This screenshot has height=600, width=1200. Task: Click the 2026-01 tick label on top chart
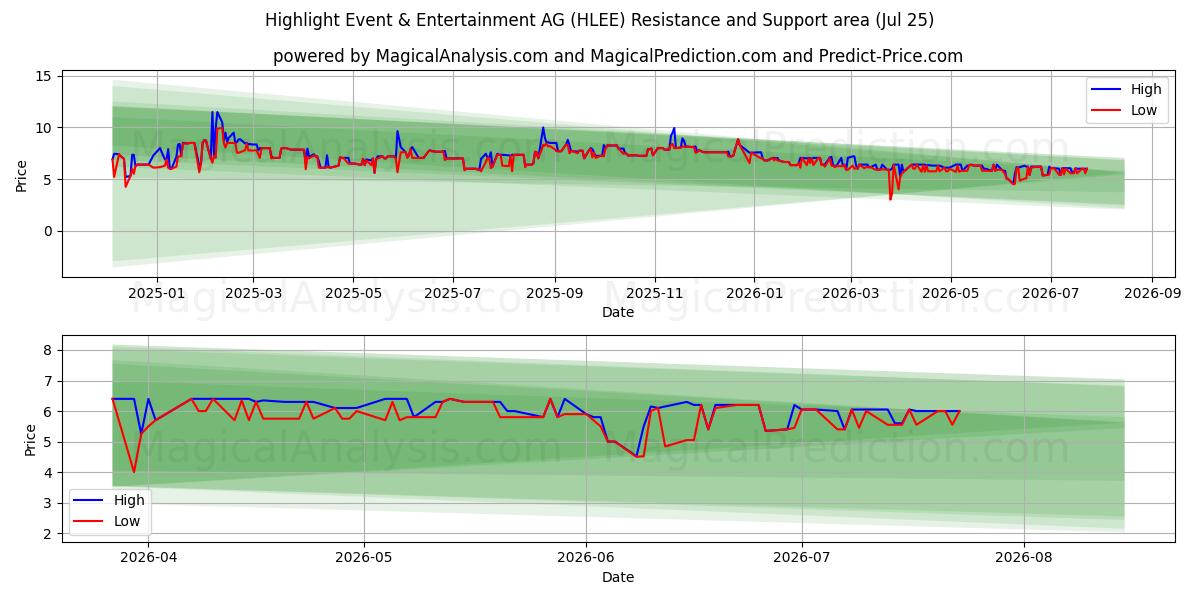[x=754, y=294]
